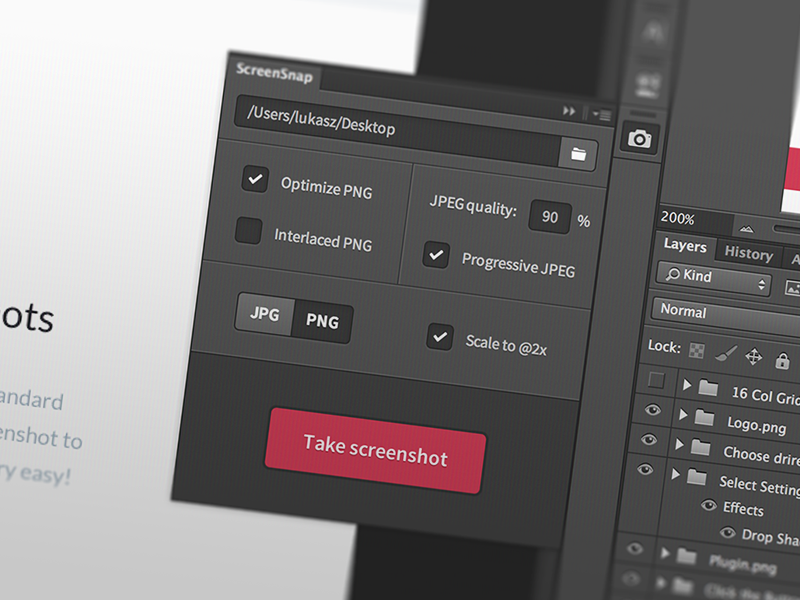Expand the Choose drive group
Screen dimensions: 800x600
pyautogui.click(x=679, y=444)
